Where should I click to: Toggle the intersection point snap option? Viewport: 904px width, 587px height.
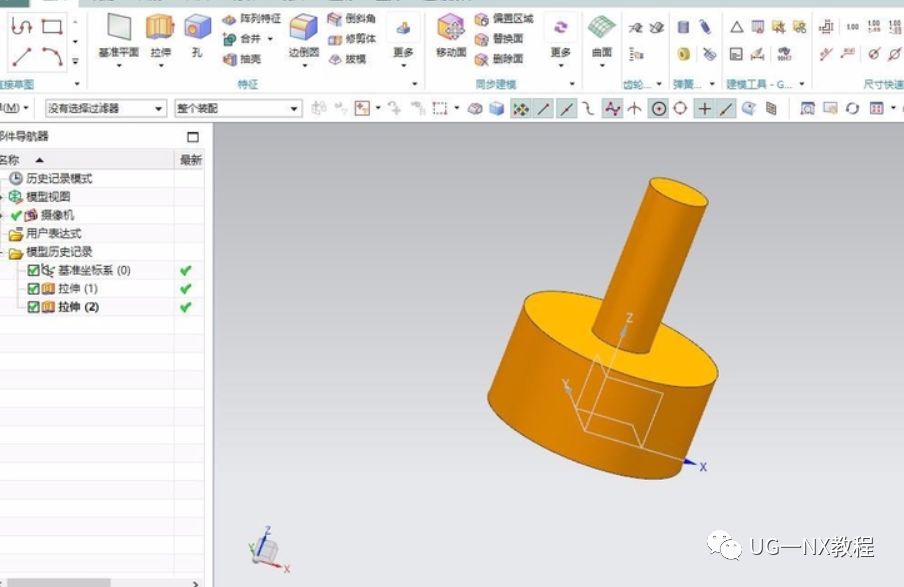point(634,108)
